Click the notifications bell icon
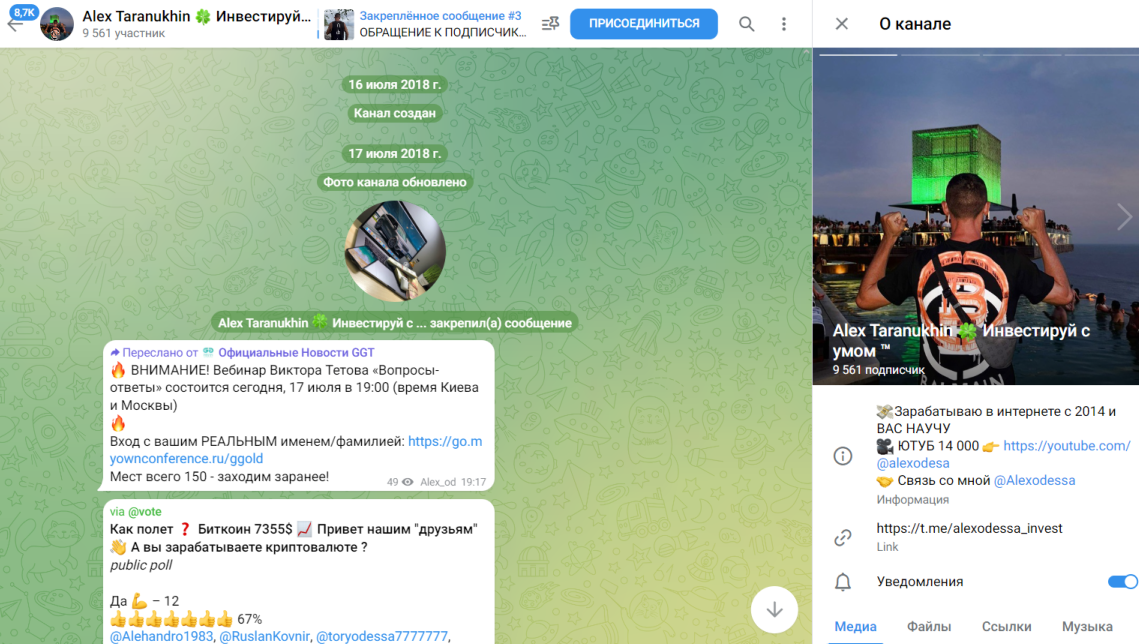This screenshot has height=644, width=1139. click(843, 582)
